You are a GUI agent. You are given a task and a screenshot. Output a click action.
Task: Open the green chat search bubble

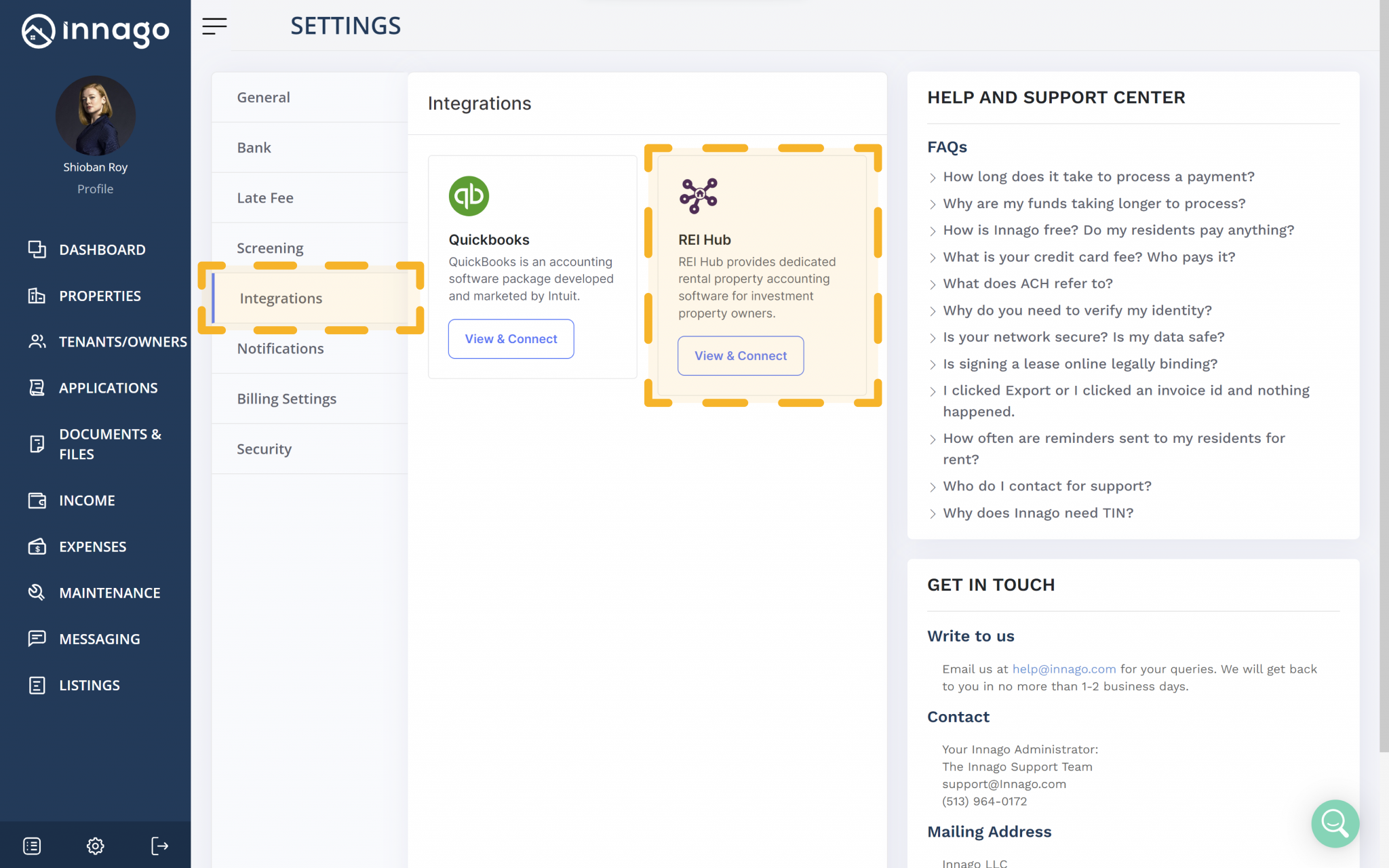1334,824
